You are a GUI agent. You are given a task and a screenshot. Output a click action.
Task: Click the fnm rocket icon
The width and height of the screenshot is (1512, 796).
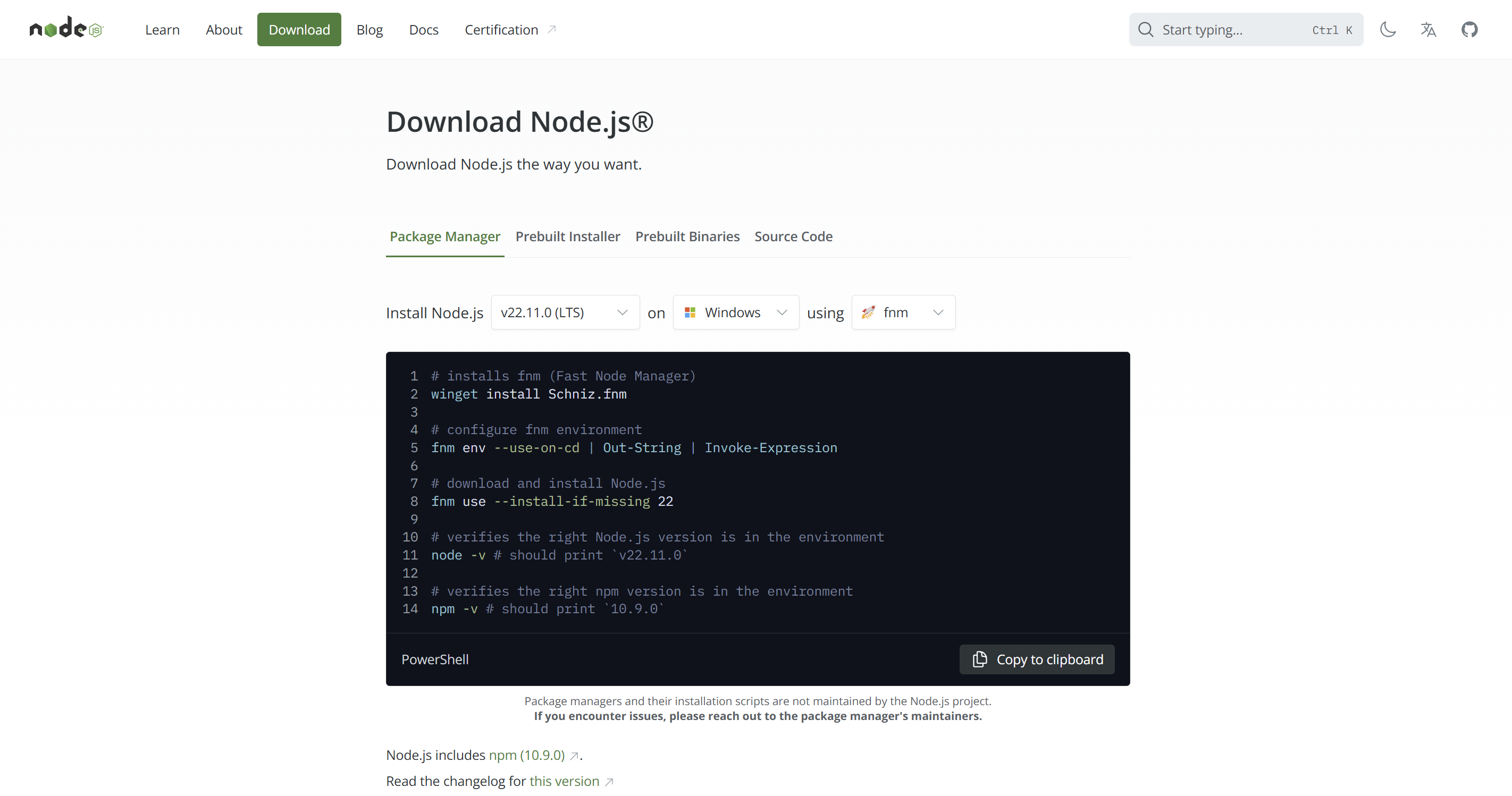tap(868, 312)
